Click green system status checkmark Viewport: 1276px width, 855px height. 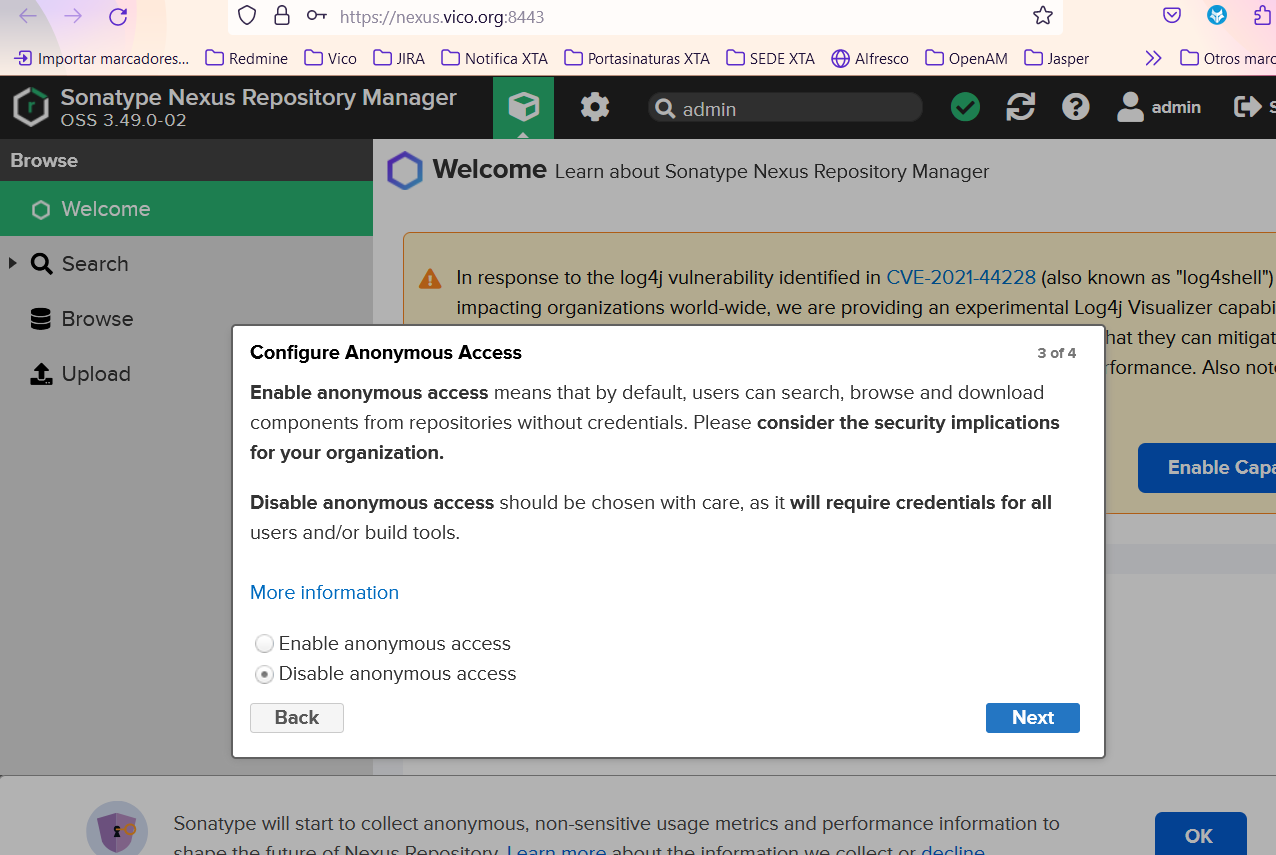tap(965, 107)
